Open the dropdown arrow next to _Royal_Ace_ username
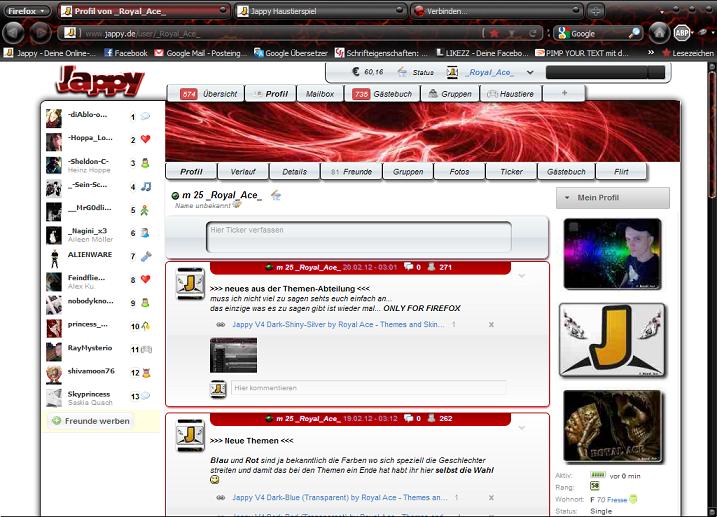 pyautogui.click(x=530, y=72)
